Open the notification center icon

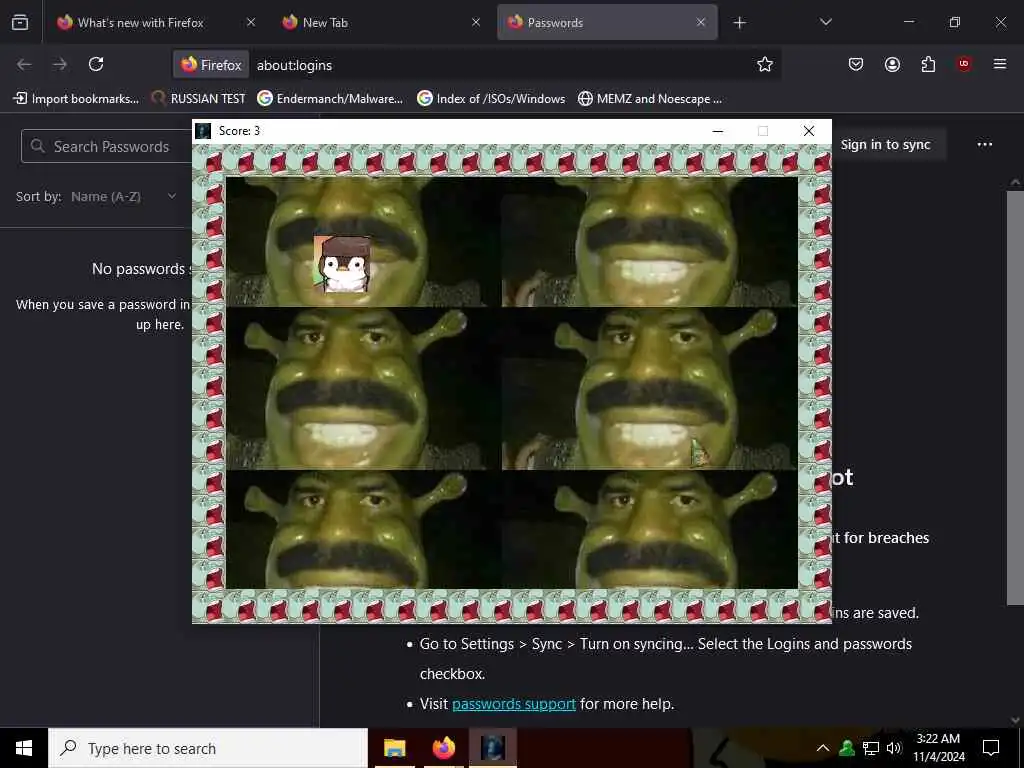[x=991, y=748]
